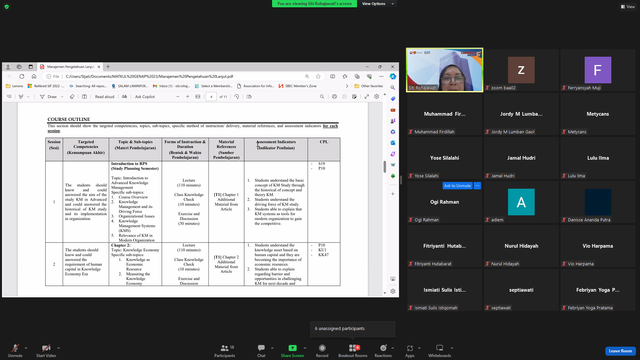This screenshot has height=360, width=640.
Task: Enter PDF full screen mode
Action: pyautogui.click(x=367, y=97)
